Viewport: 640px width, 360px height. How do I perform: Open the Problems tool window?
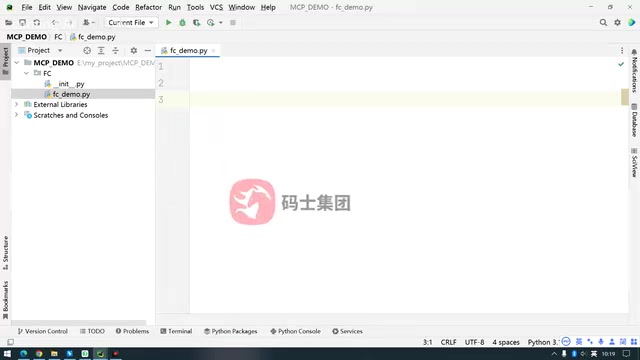132,331
